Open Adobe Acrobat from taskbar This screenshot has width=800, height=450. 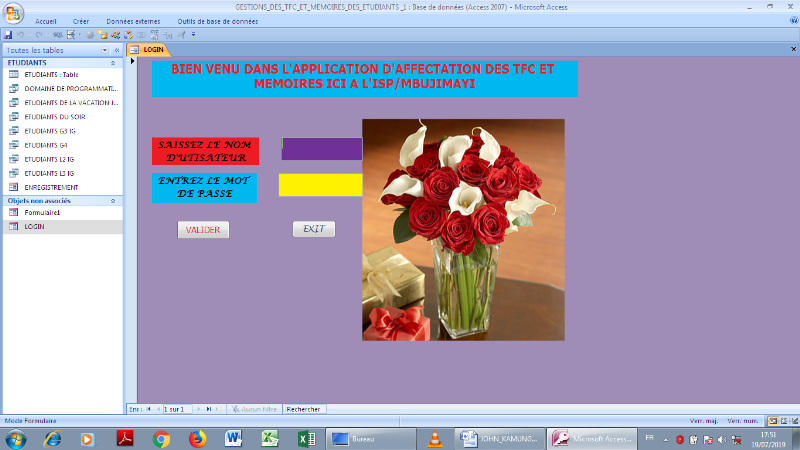125,439
